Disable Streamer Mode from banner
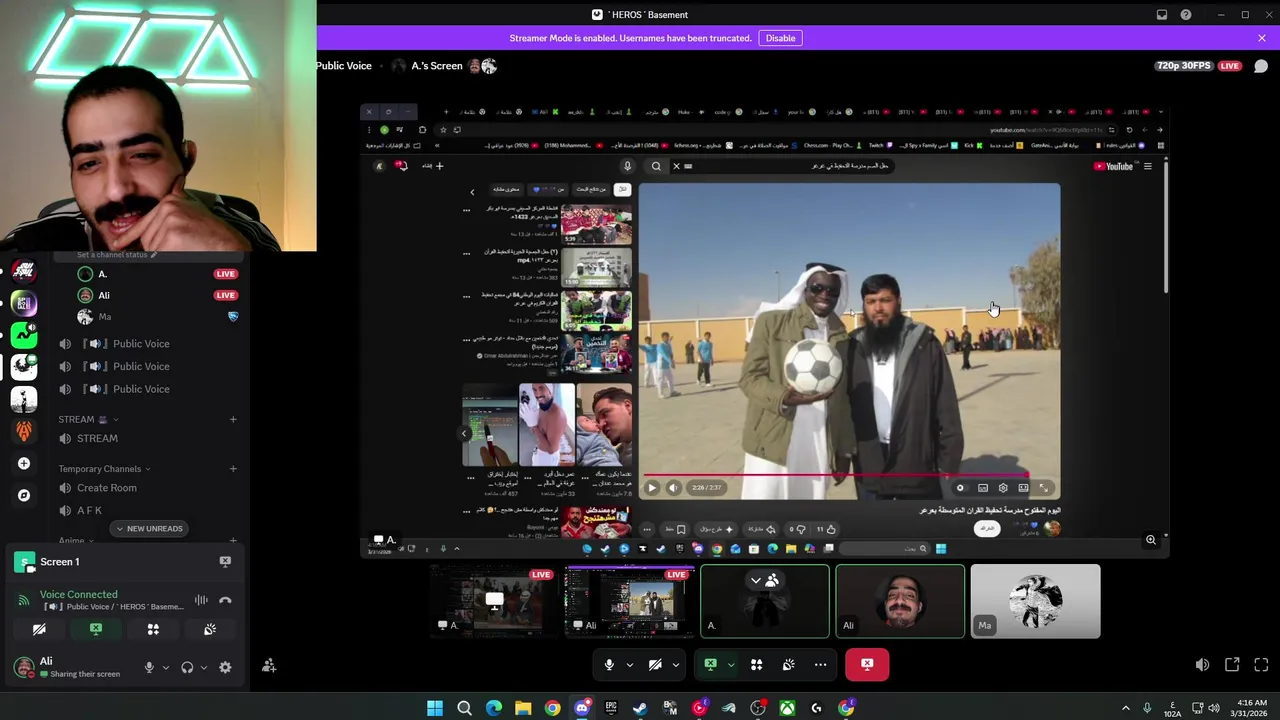The image size is (1280, 720). pyautogui.click(x=780, y=38)
